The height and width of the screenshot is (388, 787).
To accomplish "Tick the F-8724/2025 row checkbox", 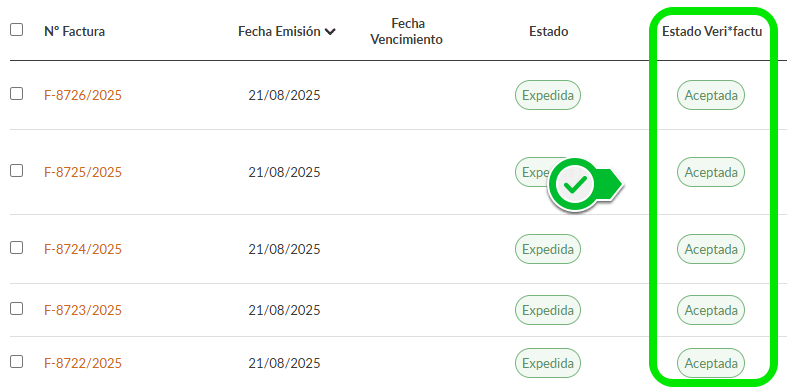I will pos(17,247).
